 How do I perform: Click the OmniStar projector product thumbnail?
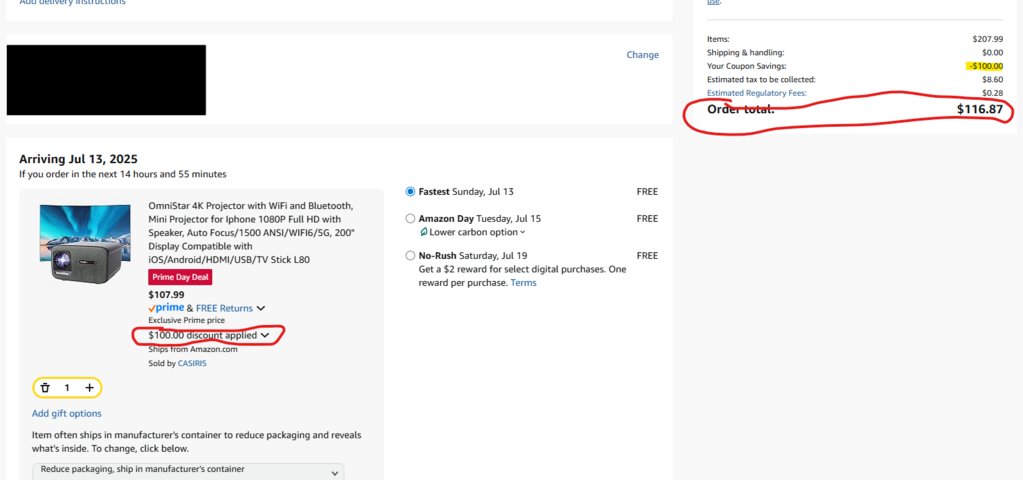(x=85, y=244)
